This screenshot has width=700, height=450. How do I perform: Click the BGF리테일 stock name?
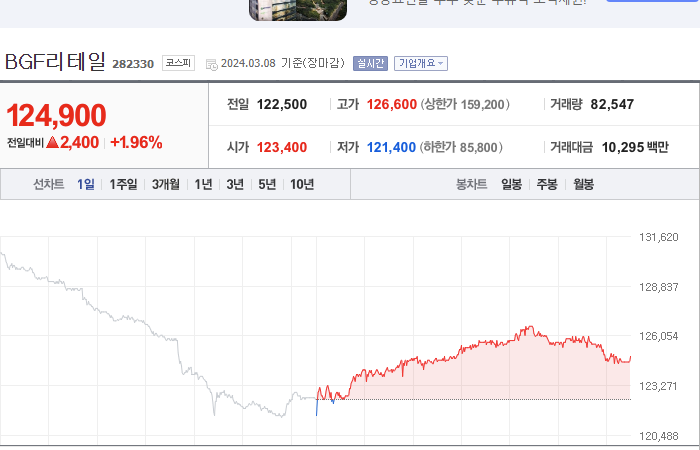point(55,62)
